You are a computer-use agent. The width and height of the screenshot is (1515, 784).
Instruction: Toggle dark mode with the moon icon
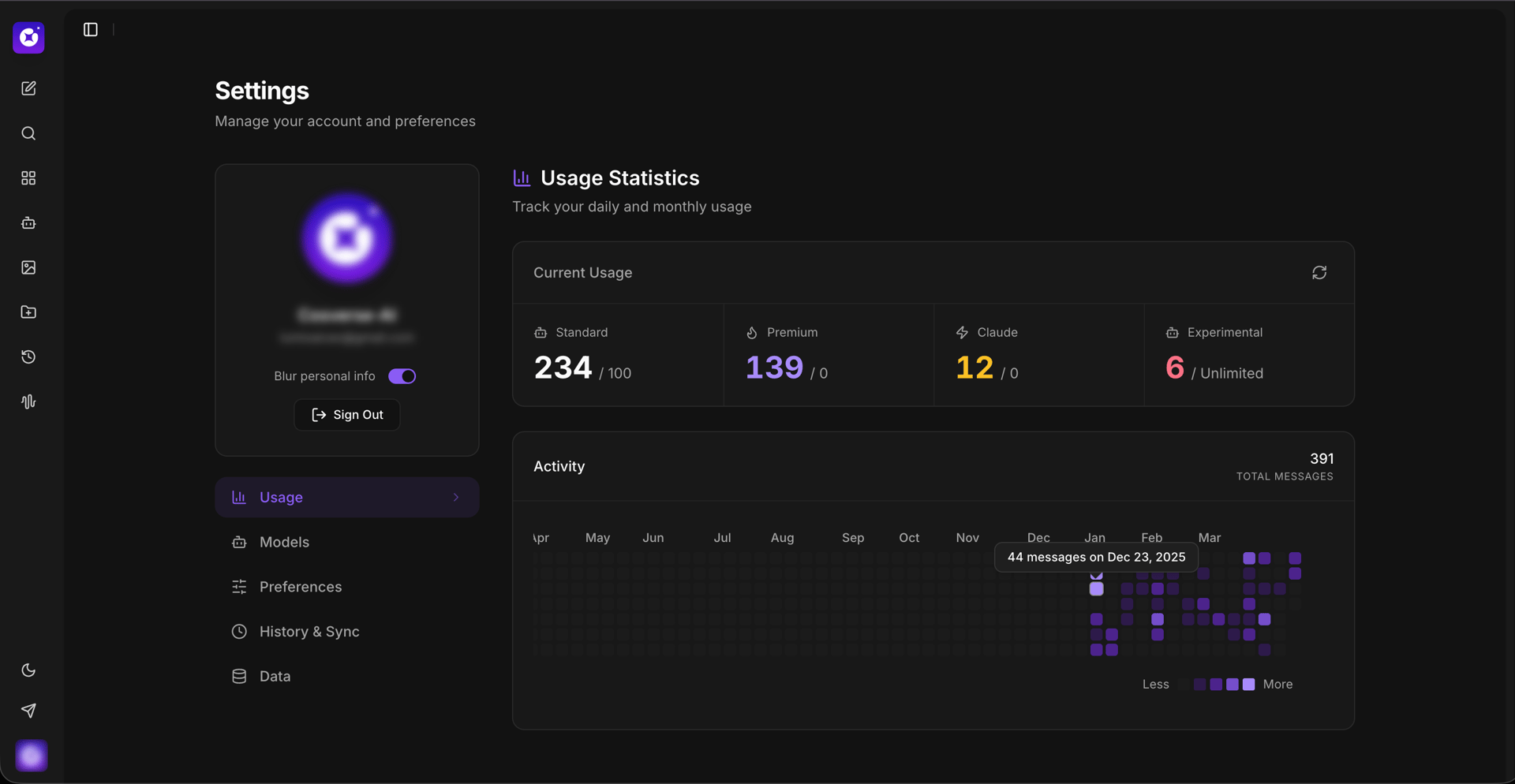[x=28, y=670]
